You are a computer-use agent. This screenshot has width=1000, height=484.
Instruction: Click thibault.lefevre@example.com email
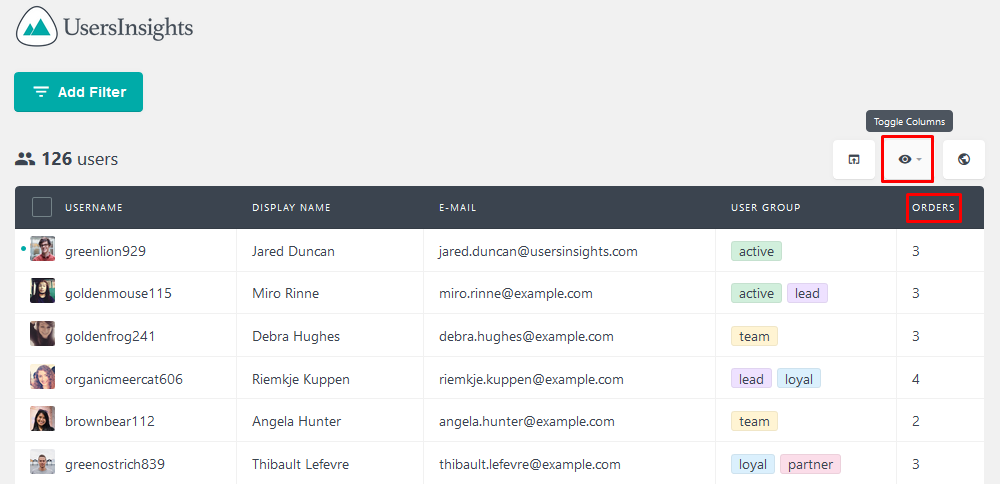click(x=530, y=464)
